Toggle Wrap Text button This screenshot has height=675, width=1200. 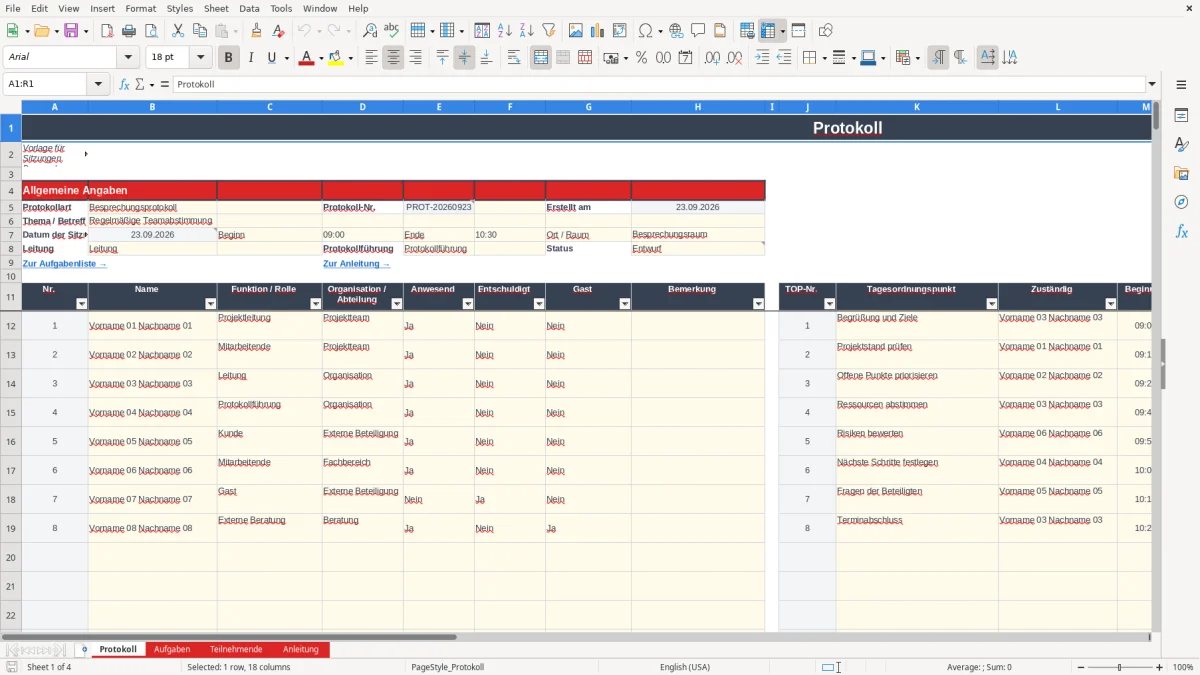514,58
